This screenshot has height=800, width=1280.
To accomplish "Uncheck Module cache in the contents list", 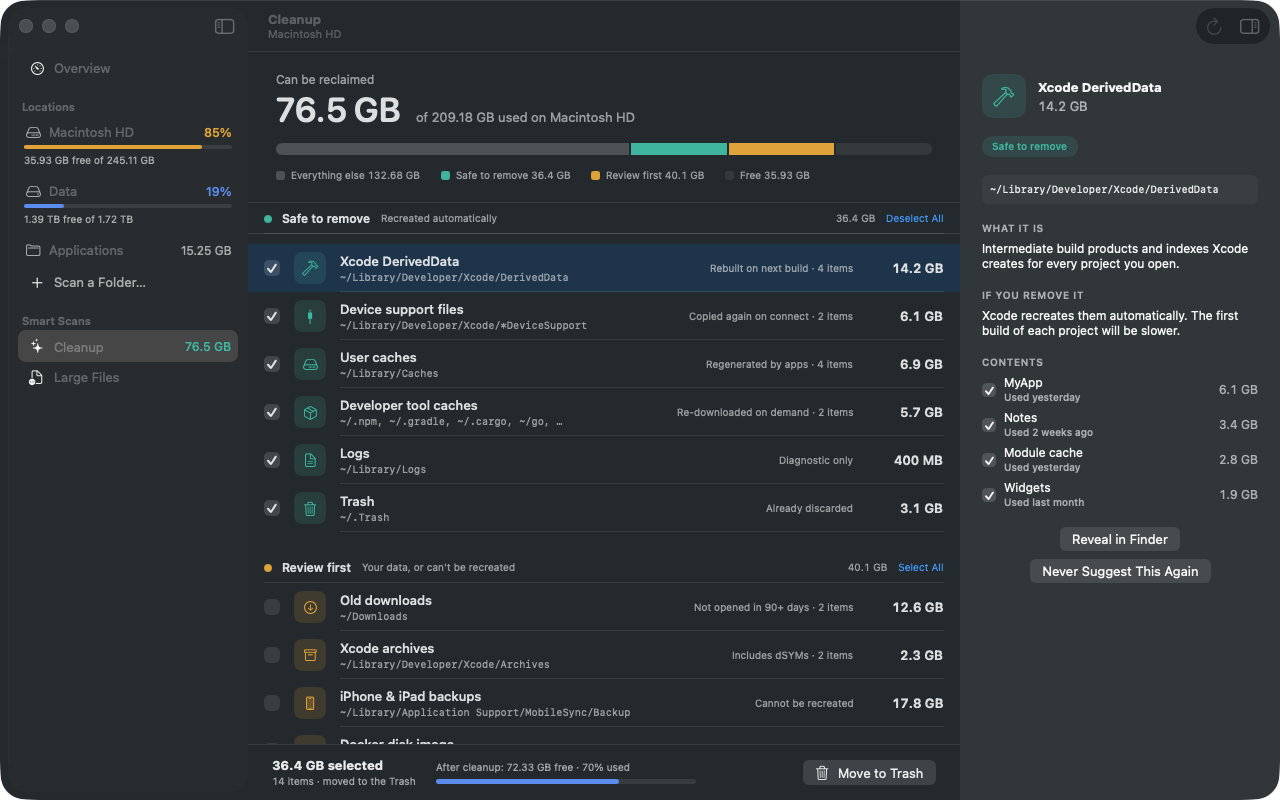I will pos(989,460).
